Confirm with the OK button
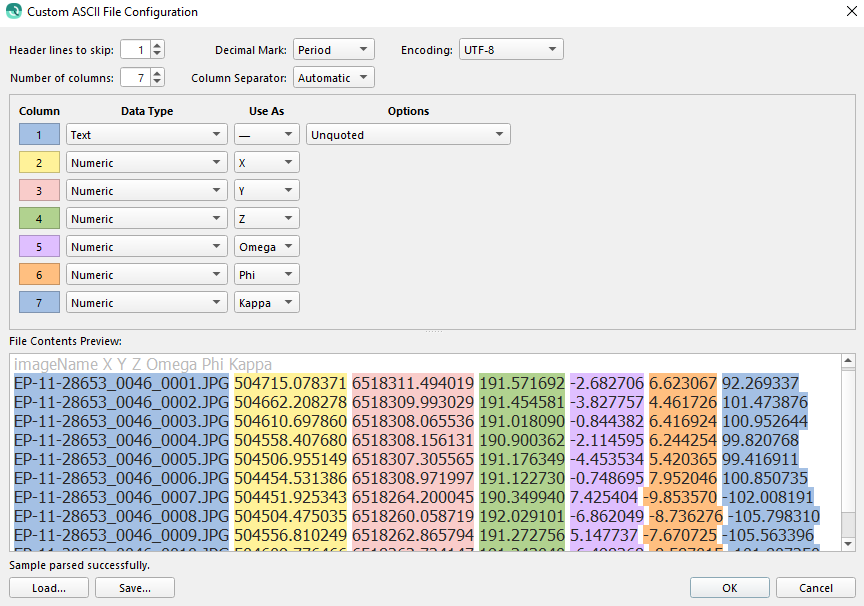Image resolution: width=864 pixels, height=606 pixels. click(x=729, y=588)
